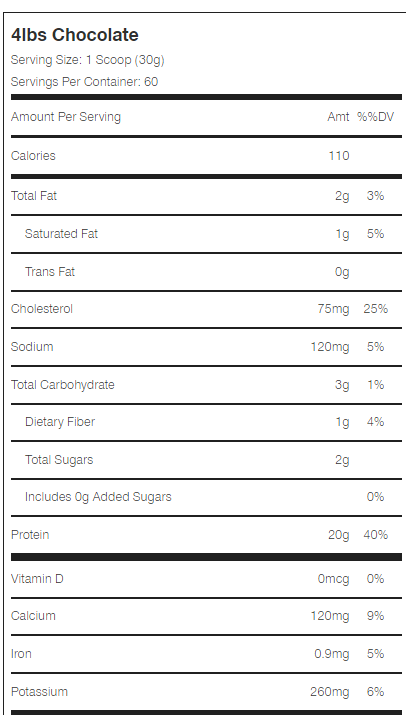Click the Cholesterol 75mg amount
This screenshot has width=406, height=715.
333,309
